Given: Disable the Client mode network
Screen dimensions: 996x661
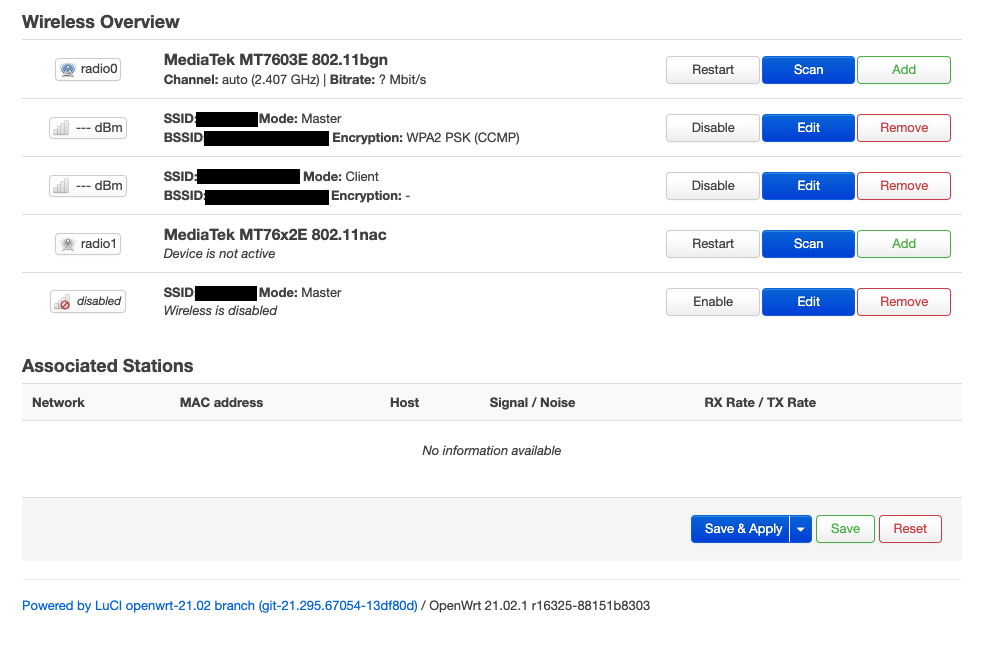Looking at the screenshot, I should (x=713, y=186).
